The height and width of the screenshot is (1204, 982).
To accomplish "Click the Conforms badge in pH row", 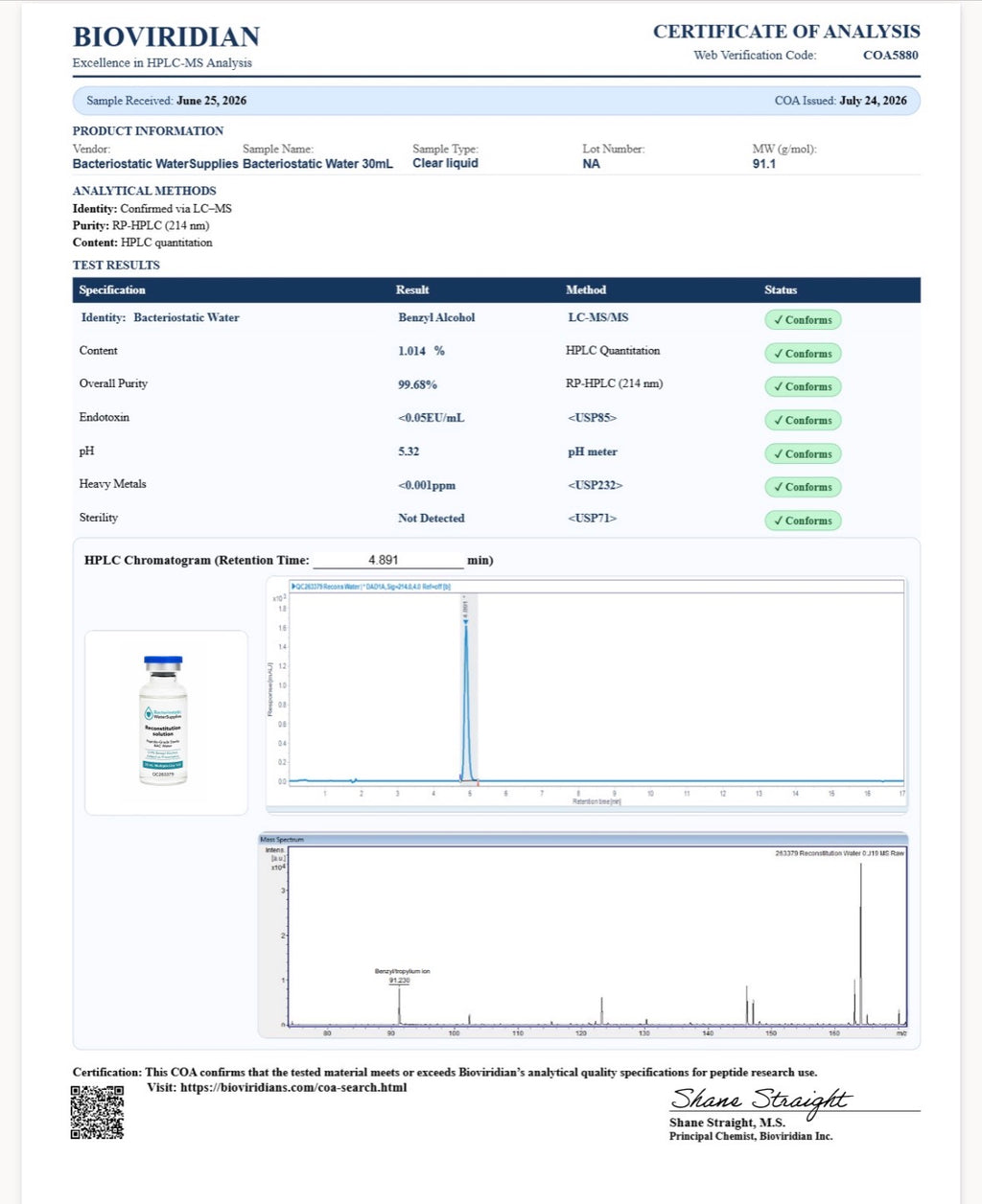I will click(804, 453).
